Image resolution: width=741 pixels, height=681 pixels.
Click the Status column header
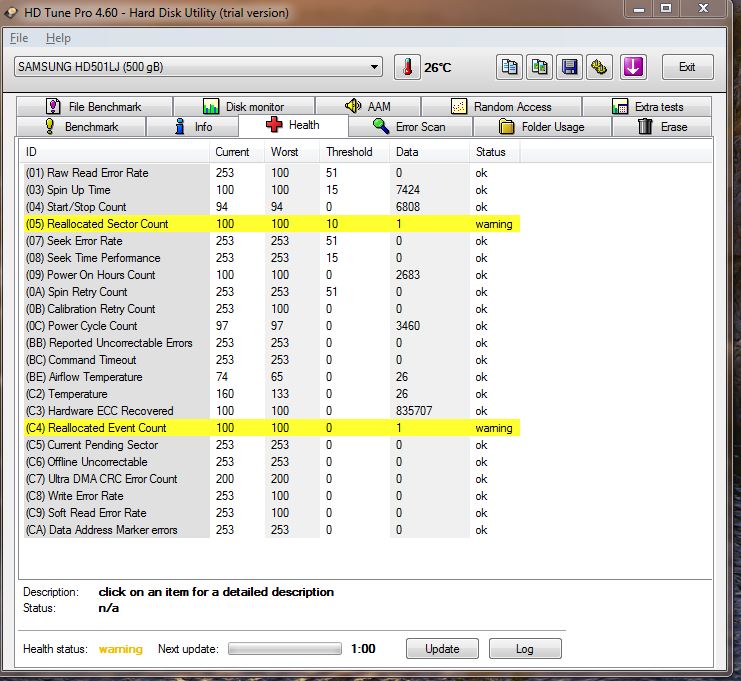495,152
